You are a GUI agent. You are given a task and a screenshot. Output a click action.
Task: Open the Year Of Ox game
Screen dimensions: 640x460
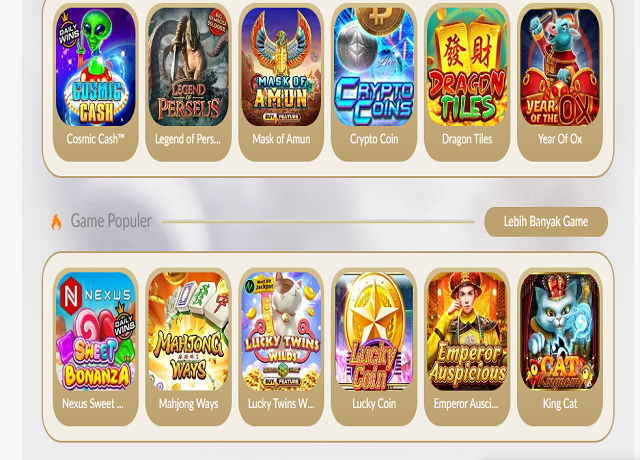tap(560, 67)
